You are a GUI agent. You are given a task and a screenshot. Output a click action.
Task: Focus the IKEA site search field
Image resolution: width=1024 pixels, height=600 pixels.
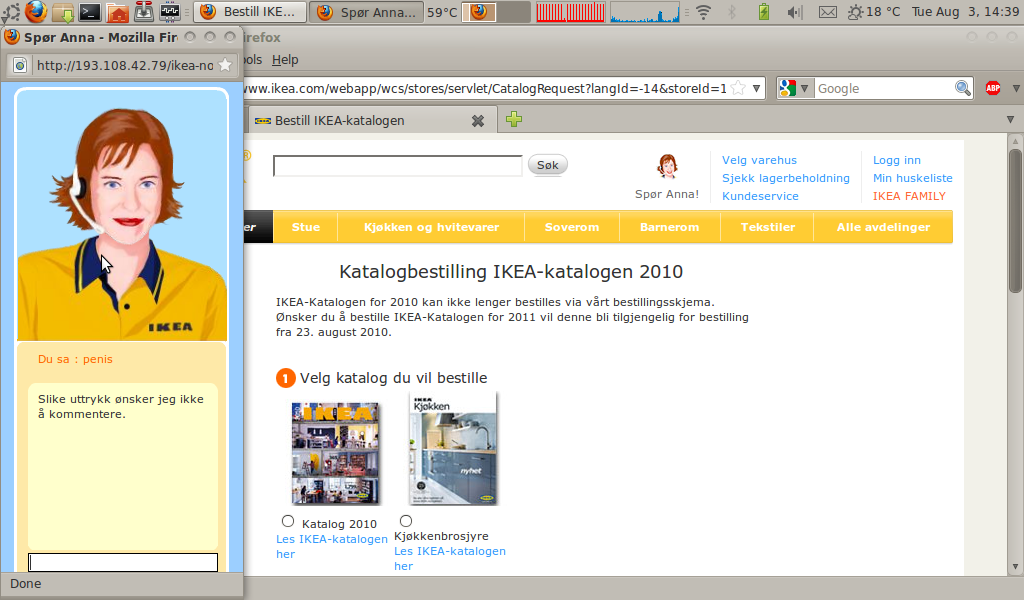(x=398, y=166)
